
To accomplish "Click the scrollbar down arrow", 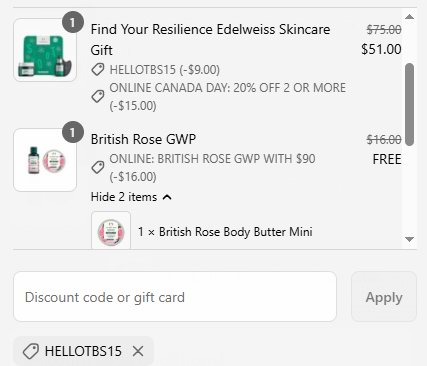I will point(409,239).
